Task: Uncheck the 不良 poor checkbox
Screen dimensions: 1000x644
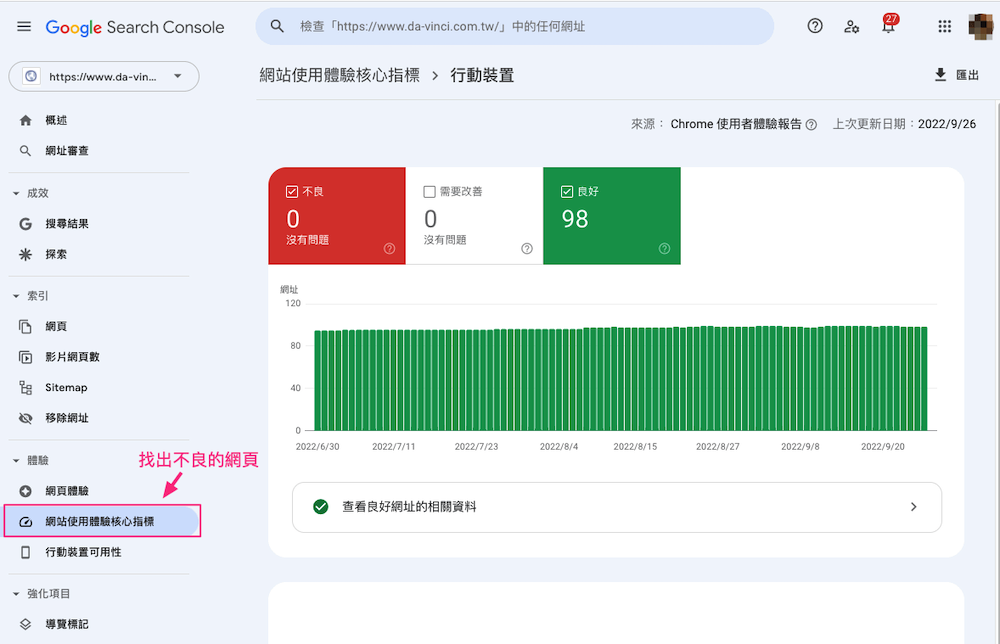Action: (x=292, y=191)
